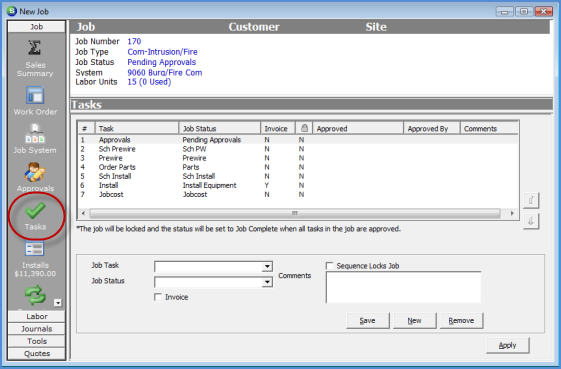Switch to the Labor sidebar tab
This screenshot has width=561, height=369.
coord(36,316)
